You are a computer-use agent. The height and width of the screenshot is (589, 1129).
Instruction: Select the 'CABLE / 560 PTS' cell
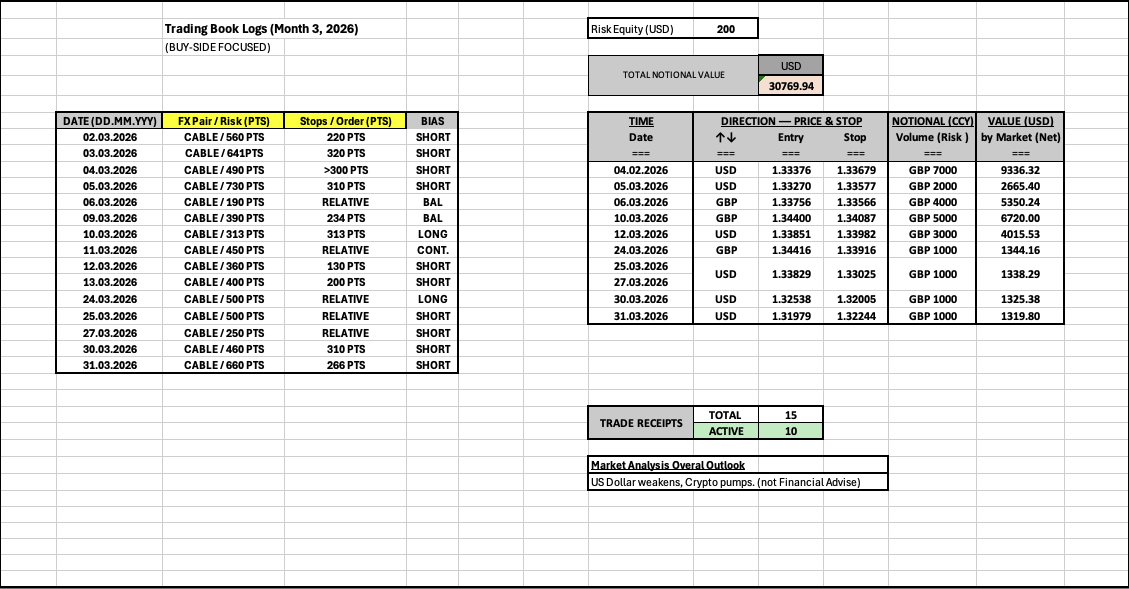[224, 137]
